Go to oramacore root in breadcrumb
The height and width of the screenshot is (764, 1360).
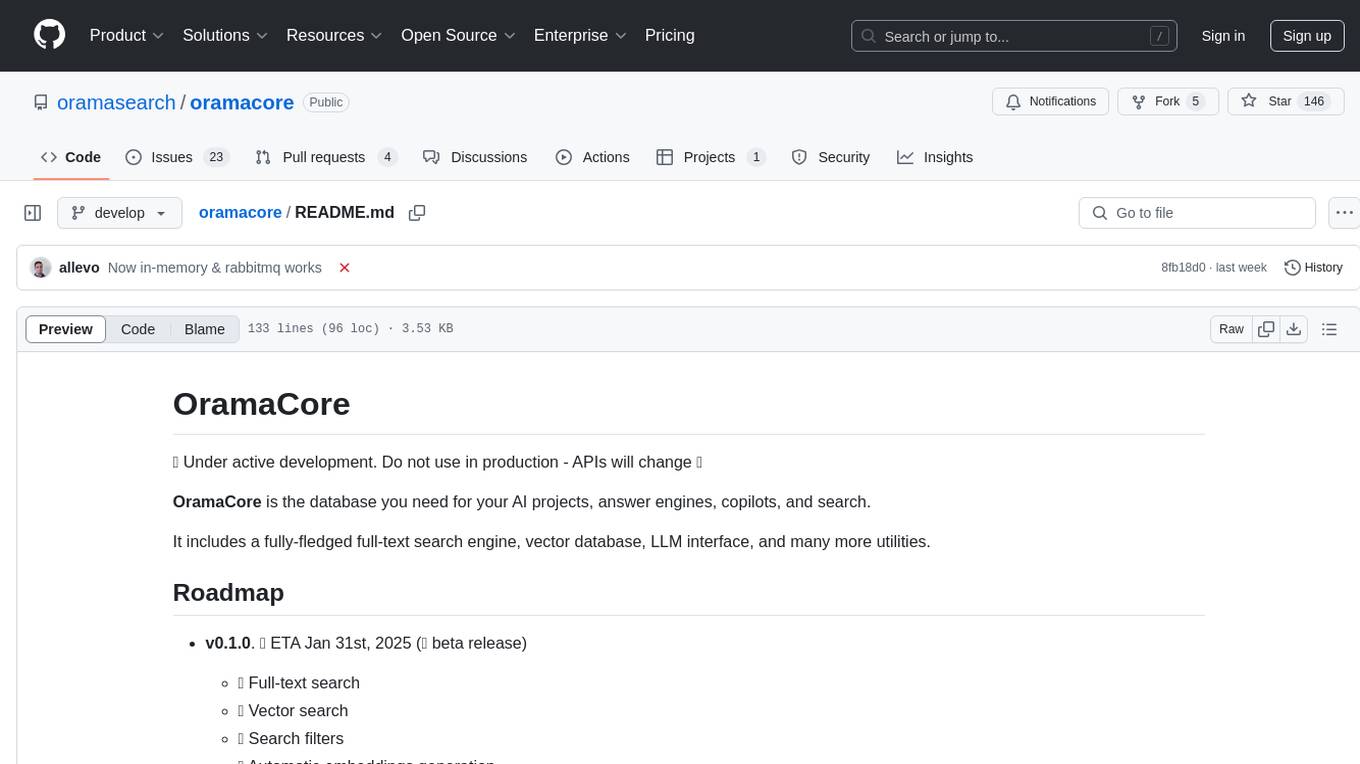click(x=240, y=212)
